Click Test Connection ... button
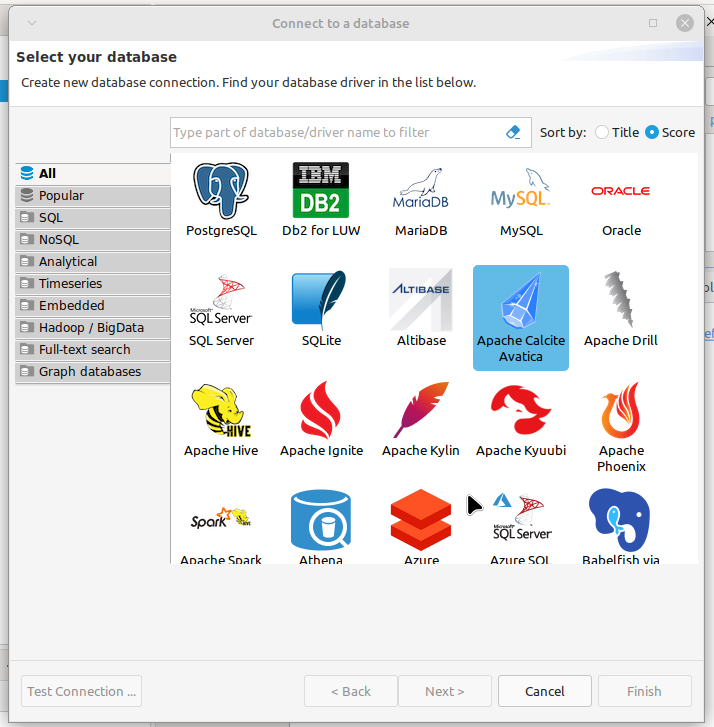The height and width of the screenshot is (727, 714). pos(82,691)
